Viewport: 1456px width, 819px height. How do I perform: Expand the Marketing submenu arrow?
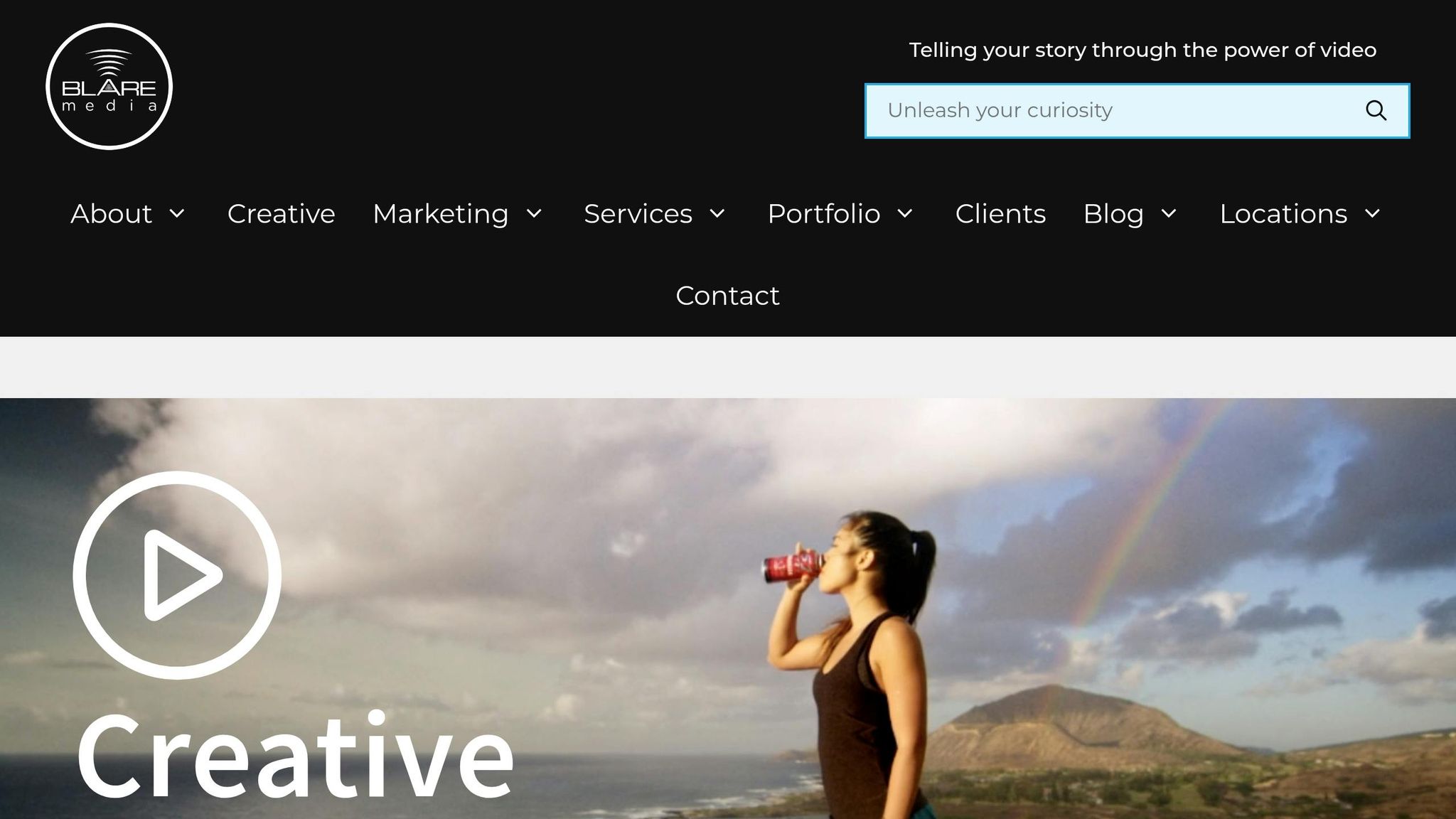click(x=534, y=213)
